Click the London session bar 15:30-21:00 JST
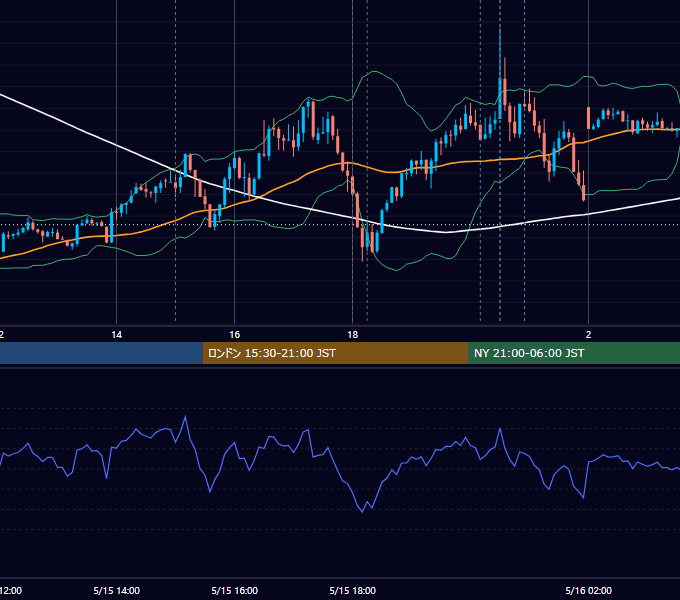The height and width of the screenshot is (600, 680). [335, 353]
